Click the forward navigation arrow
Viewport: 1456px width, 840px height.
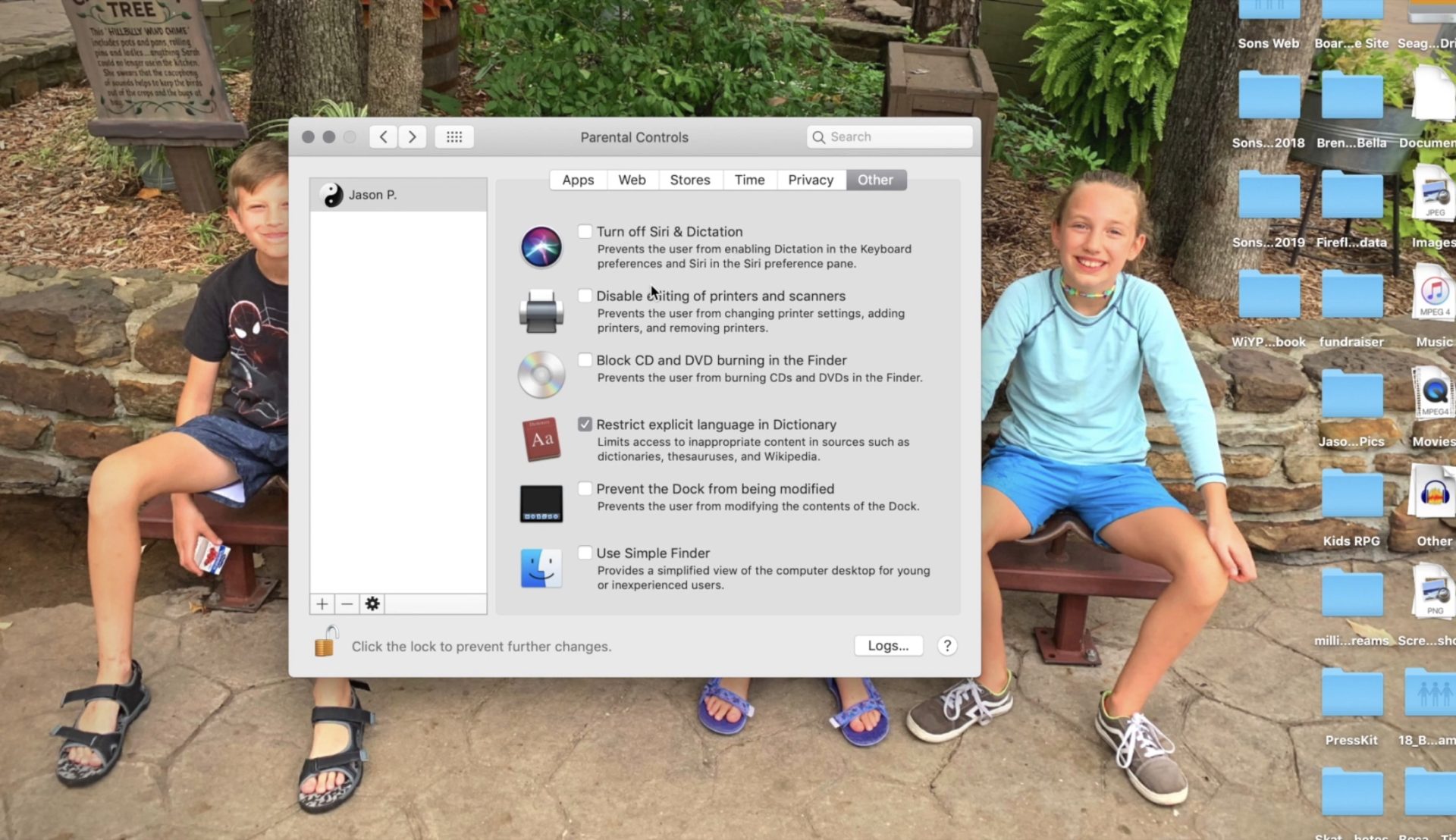tap(413, 137)
